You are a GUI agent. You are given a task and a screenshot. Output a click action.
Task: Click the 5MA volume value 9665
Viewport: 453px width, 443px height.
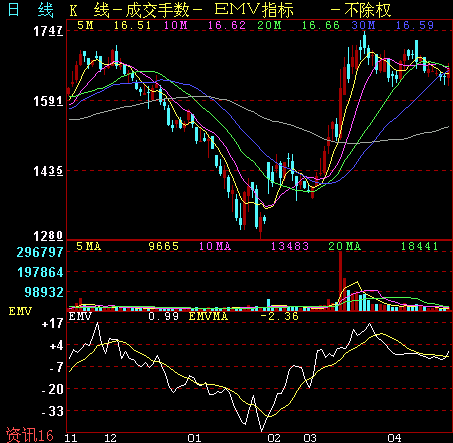point(163,246)
